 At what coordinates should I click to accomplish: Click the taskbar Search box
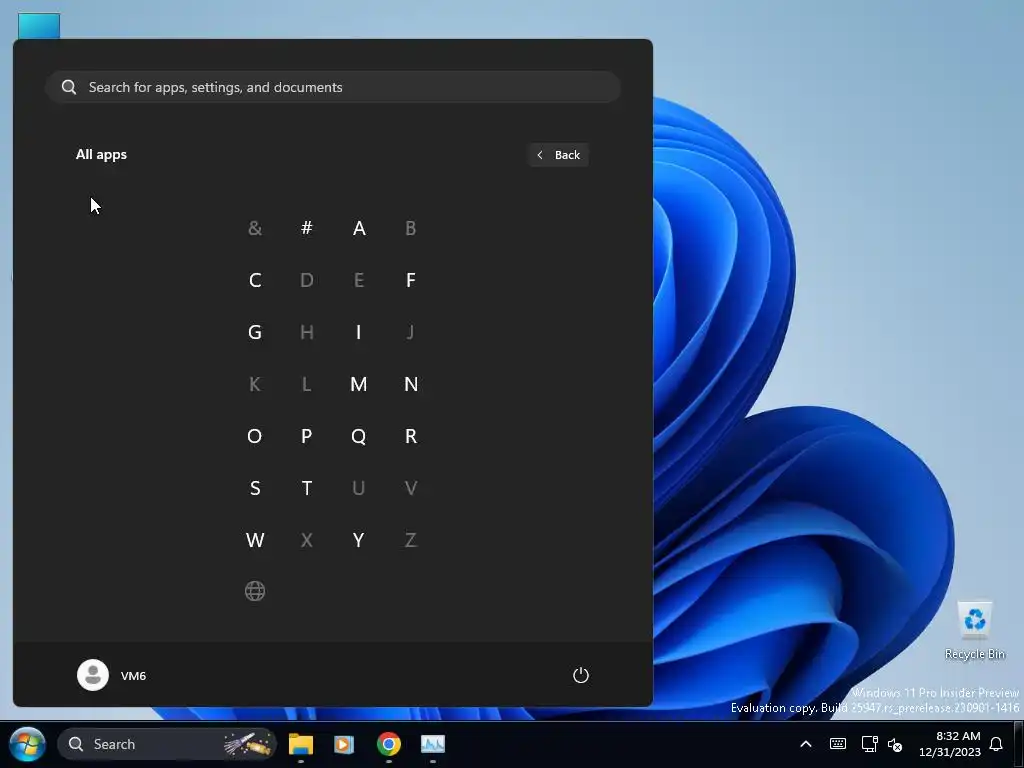[x=167, y=744]
